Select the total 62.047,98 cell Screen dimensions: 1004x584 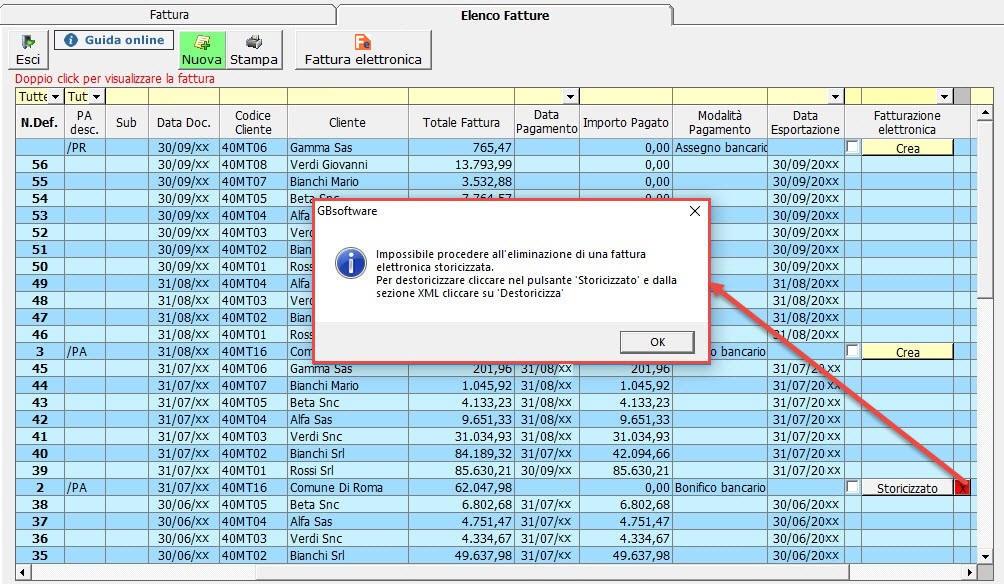[x=461, y=487]
